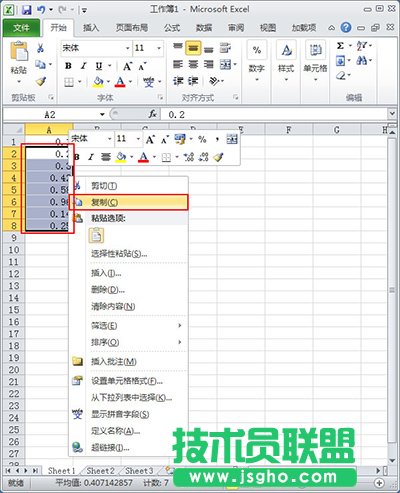
Task: Click mini toolbar comma style icon
Action: [217, 139]
